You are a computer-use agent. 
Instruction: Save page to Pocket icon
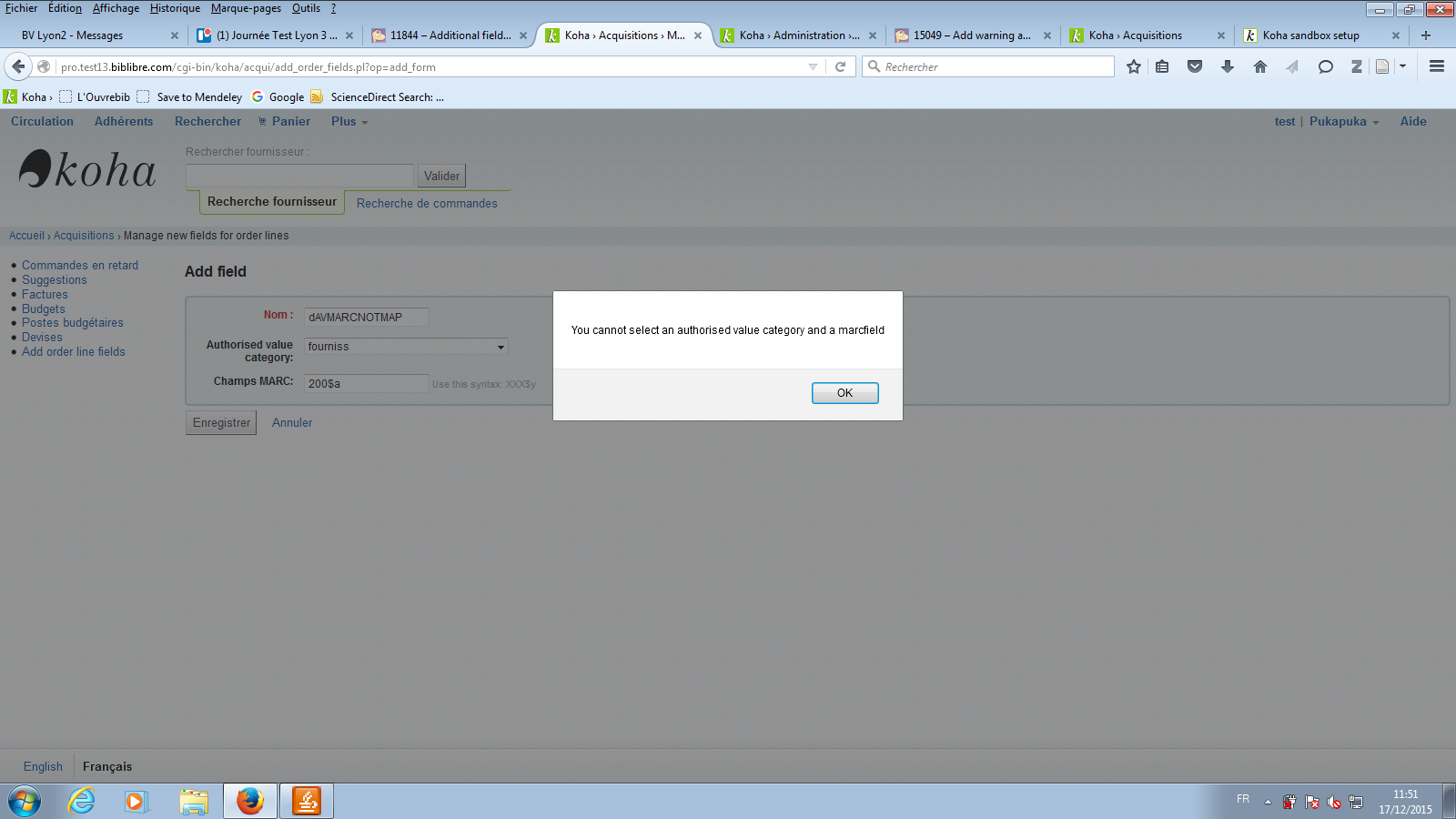coord(1195,66)
